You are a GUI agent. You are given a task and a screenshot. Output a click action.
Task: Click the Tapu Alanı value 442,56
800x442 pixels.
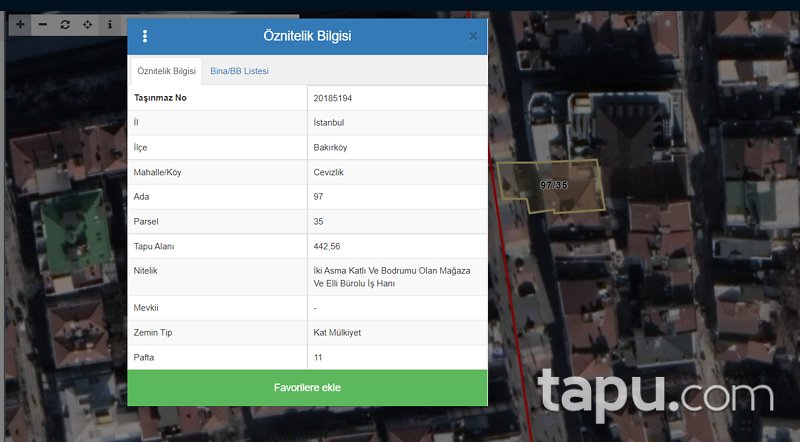[328, 246]
